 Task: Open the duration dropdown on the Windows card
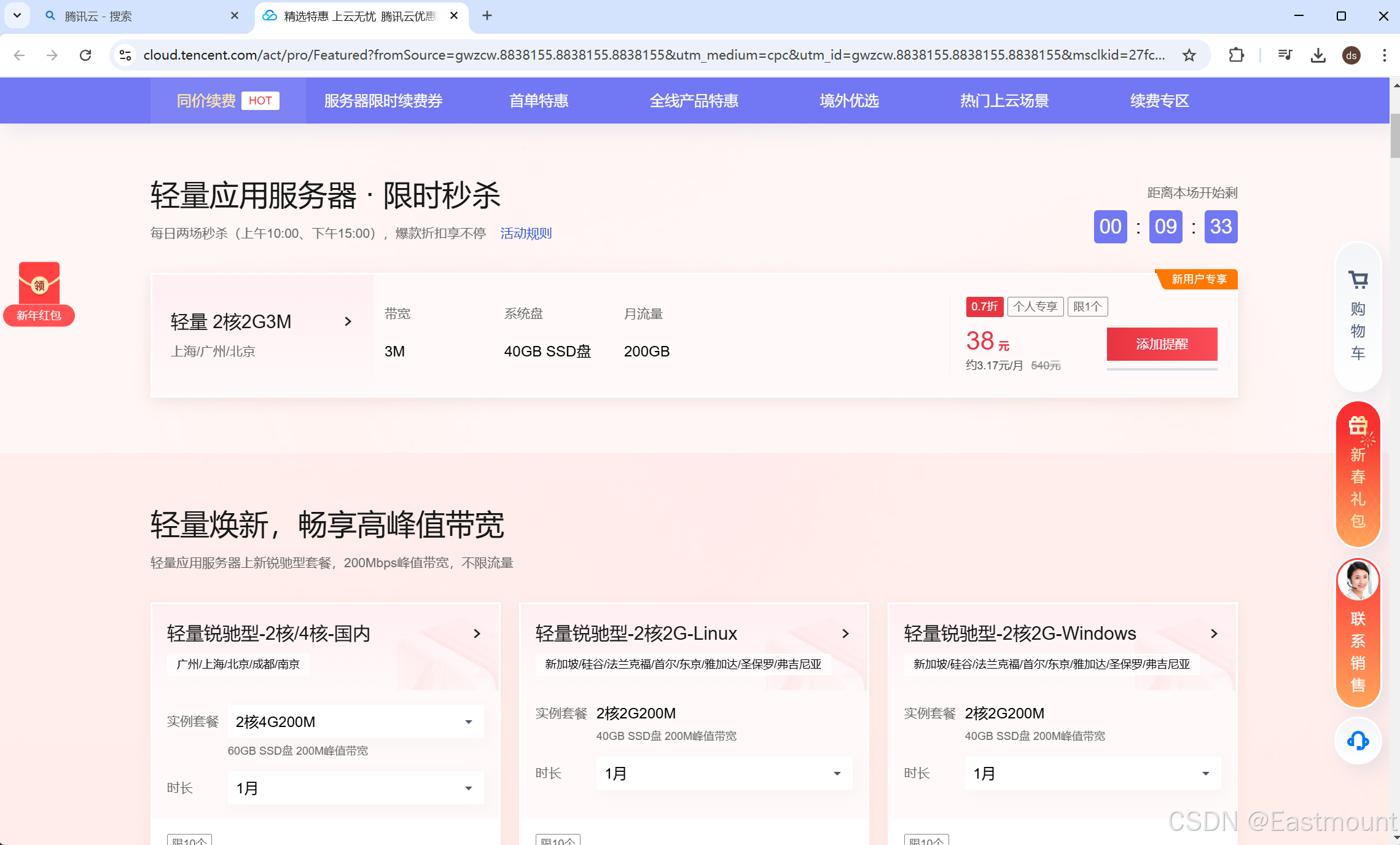click(x=1092, y=773)
